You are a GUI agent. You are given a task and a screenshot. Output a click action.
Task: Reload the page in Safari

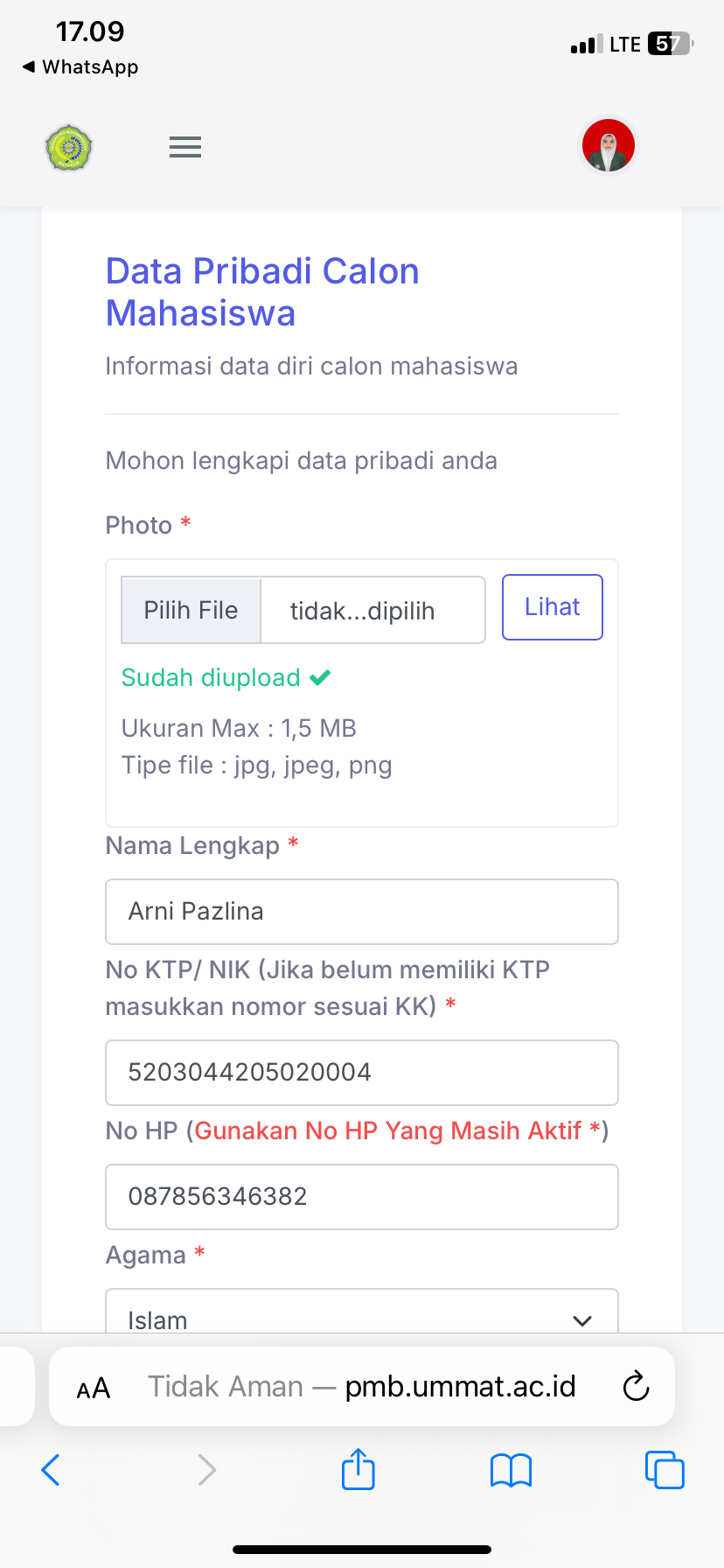[636, 1386]
